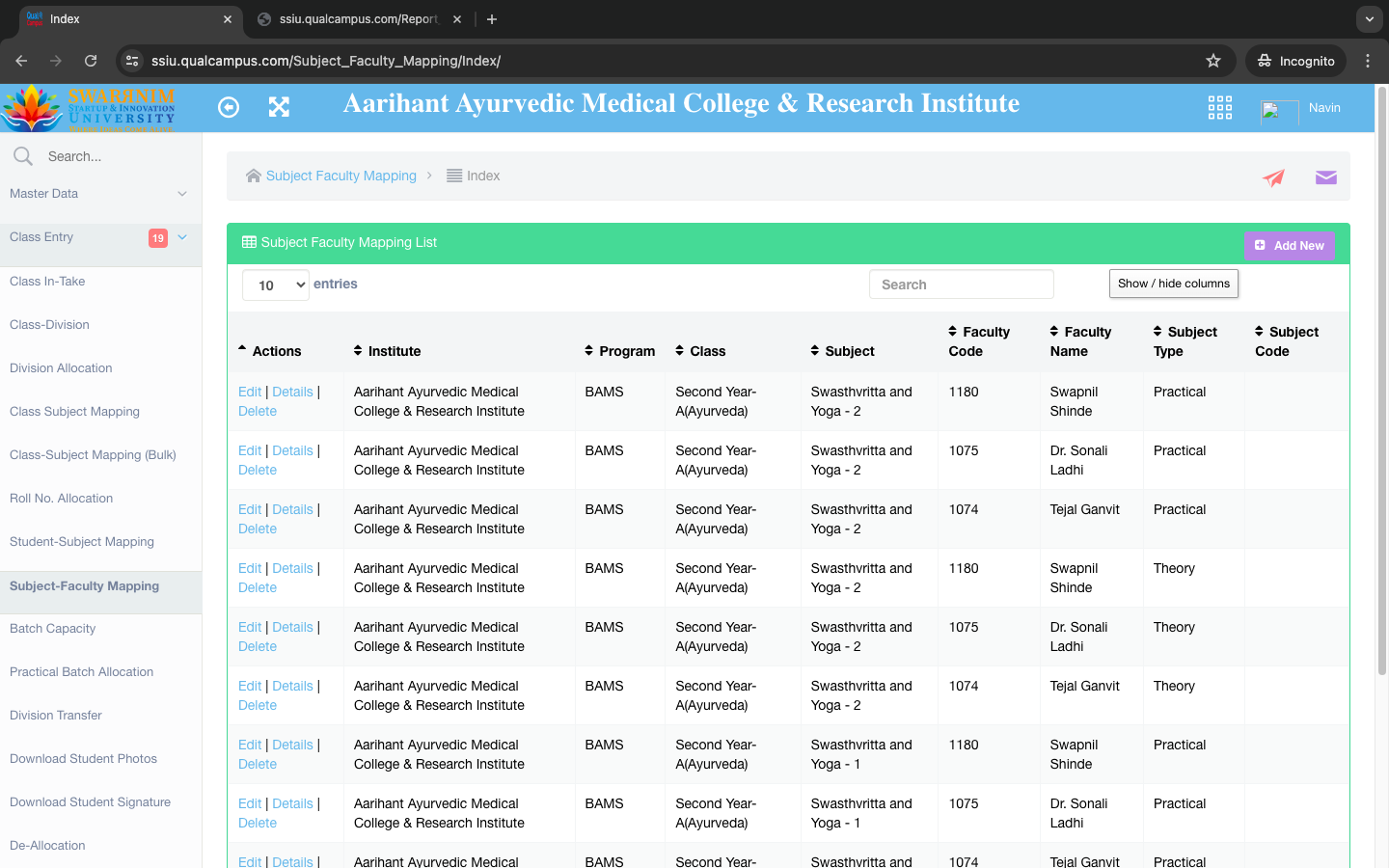This screenshot has width=1389, height=868.
Task: Click the table Search input field
Action: pos(962,285)
